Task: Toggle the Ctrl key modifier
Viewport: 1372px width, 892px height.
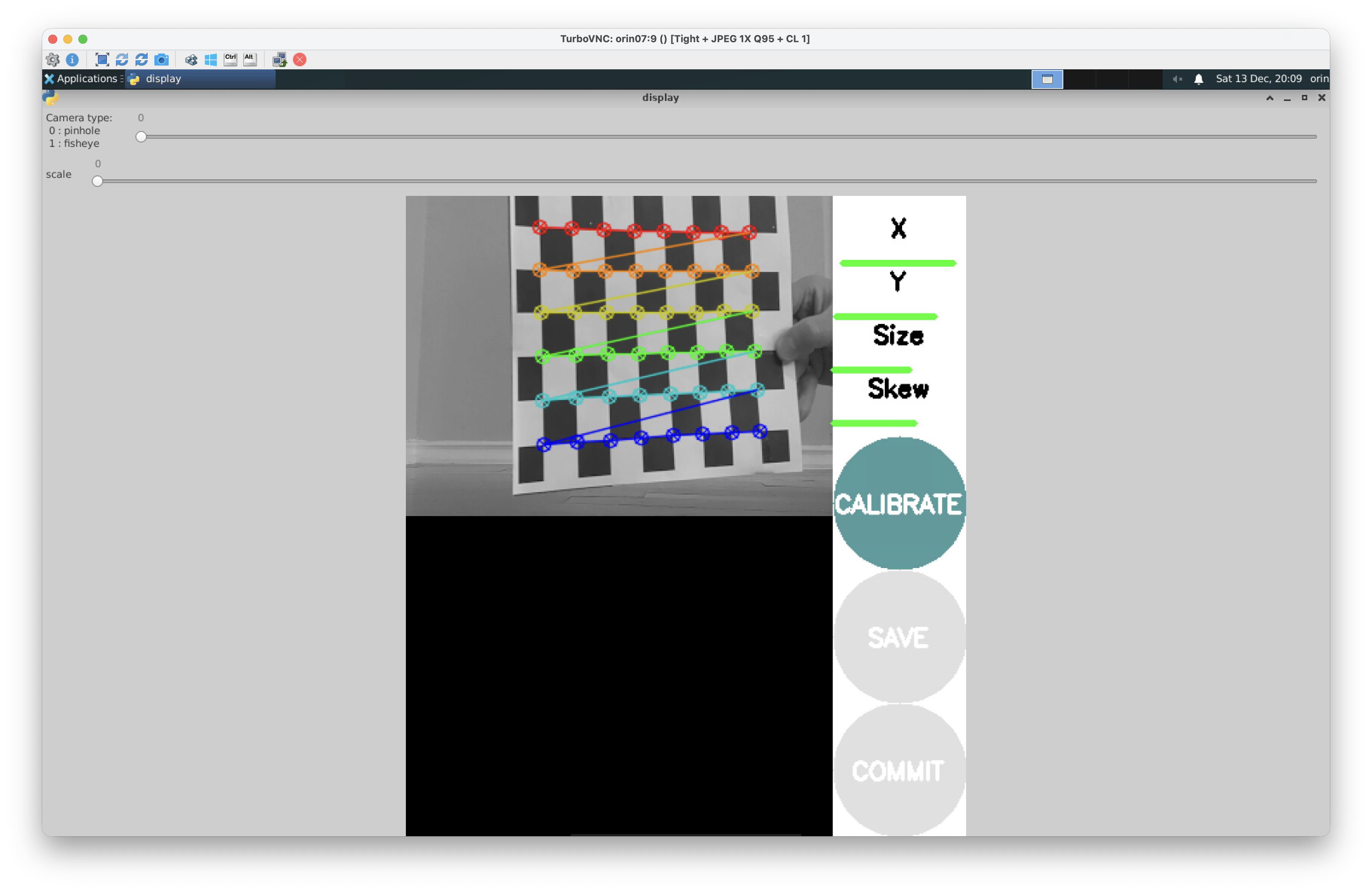Action: point(230,60)
